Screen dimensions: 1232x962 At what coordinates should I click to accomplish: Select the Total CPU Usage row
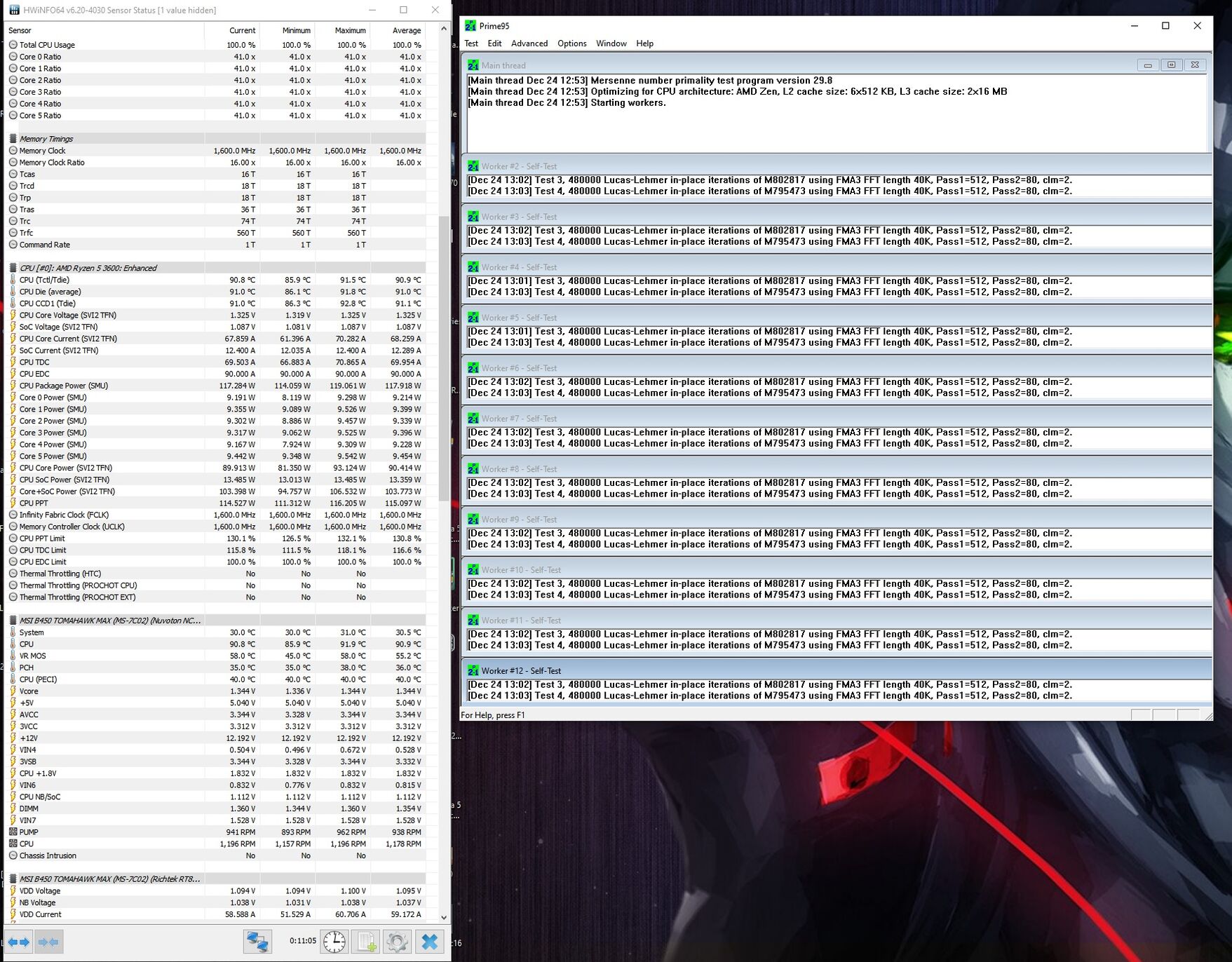(x=216, y=45)
